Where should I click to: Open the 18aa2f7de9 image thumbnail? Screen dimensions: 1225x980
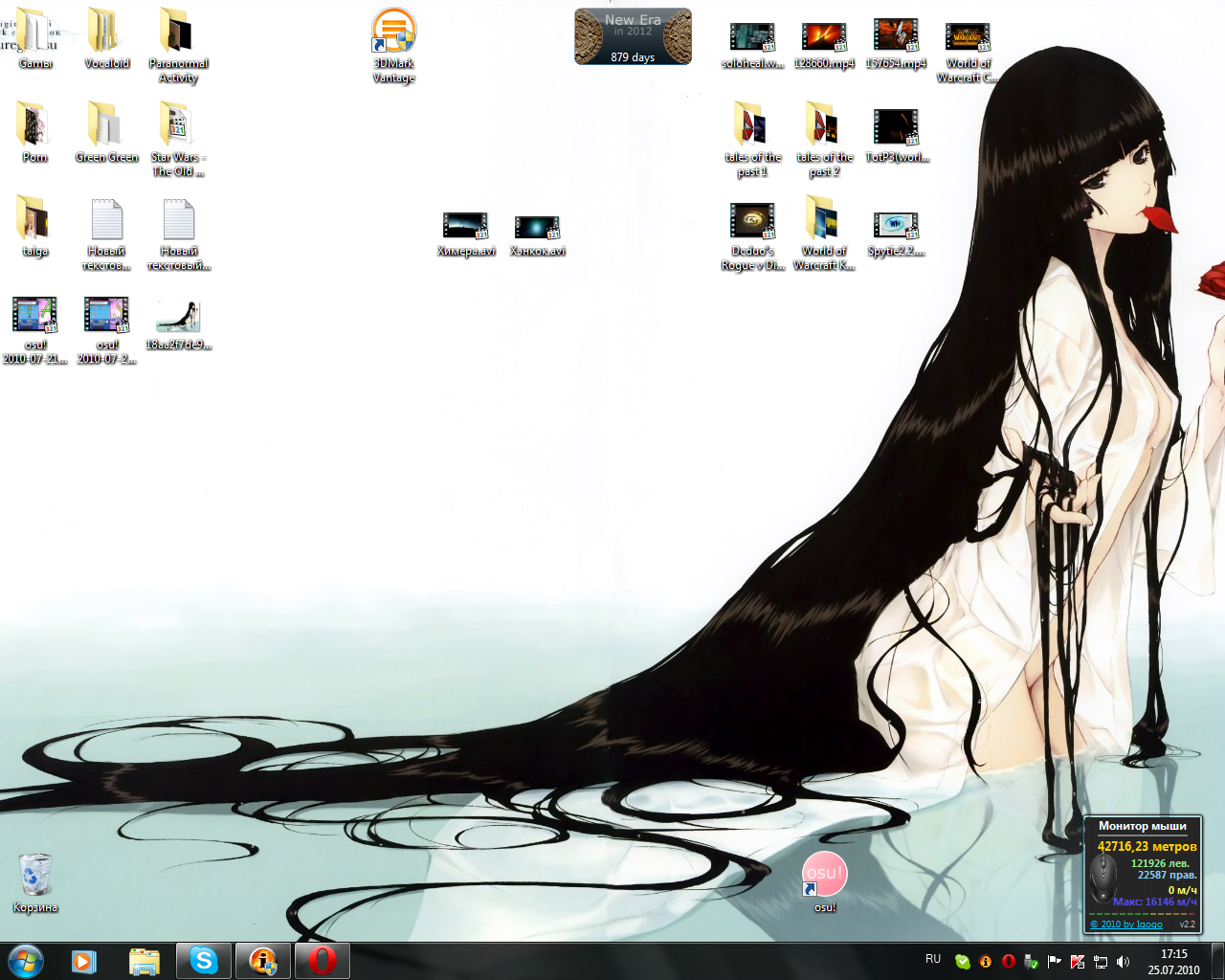pos(178,318)
